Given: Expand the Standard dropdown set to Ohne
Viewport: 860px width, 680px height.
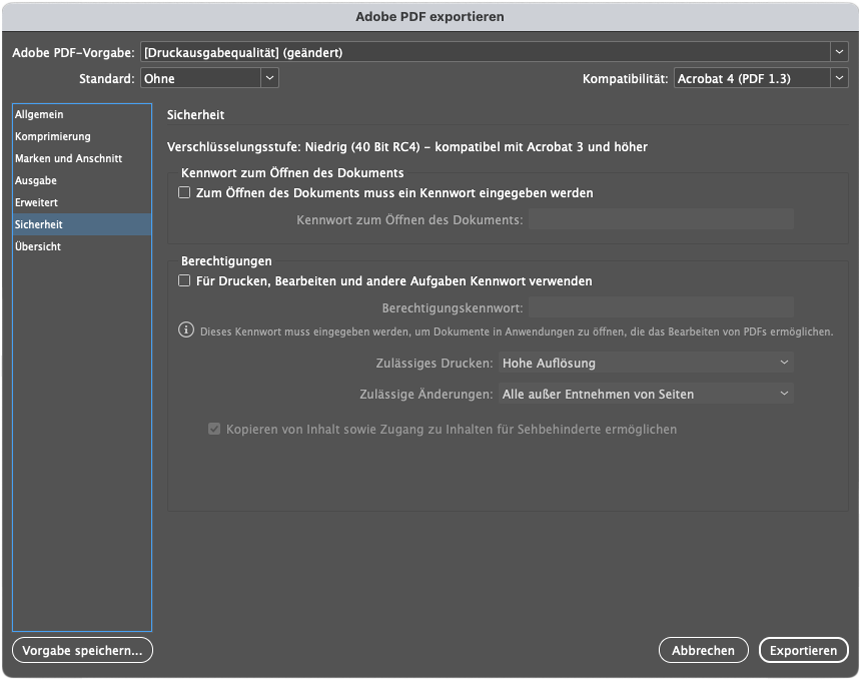Looking at the screenshot, I should point(269,78).
